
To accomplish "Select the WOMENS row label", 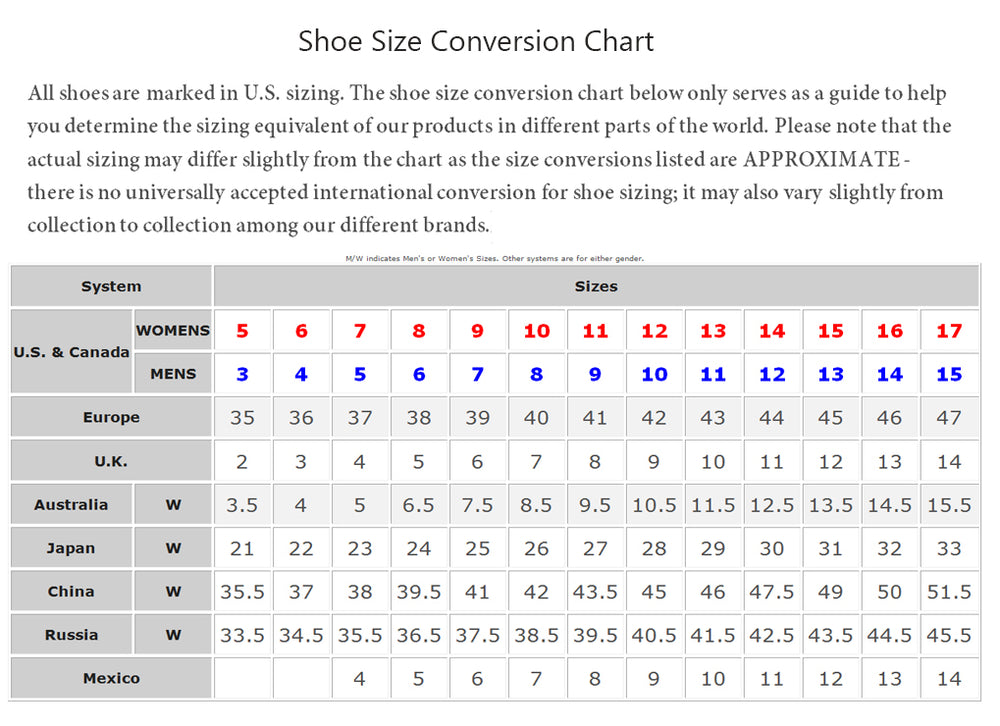I will [173, 330].
